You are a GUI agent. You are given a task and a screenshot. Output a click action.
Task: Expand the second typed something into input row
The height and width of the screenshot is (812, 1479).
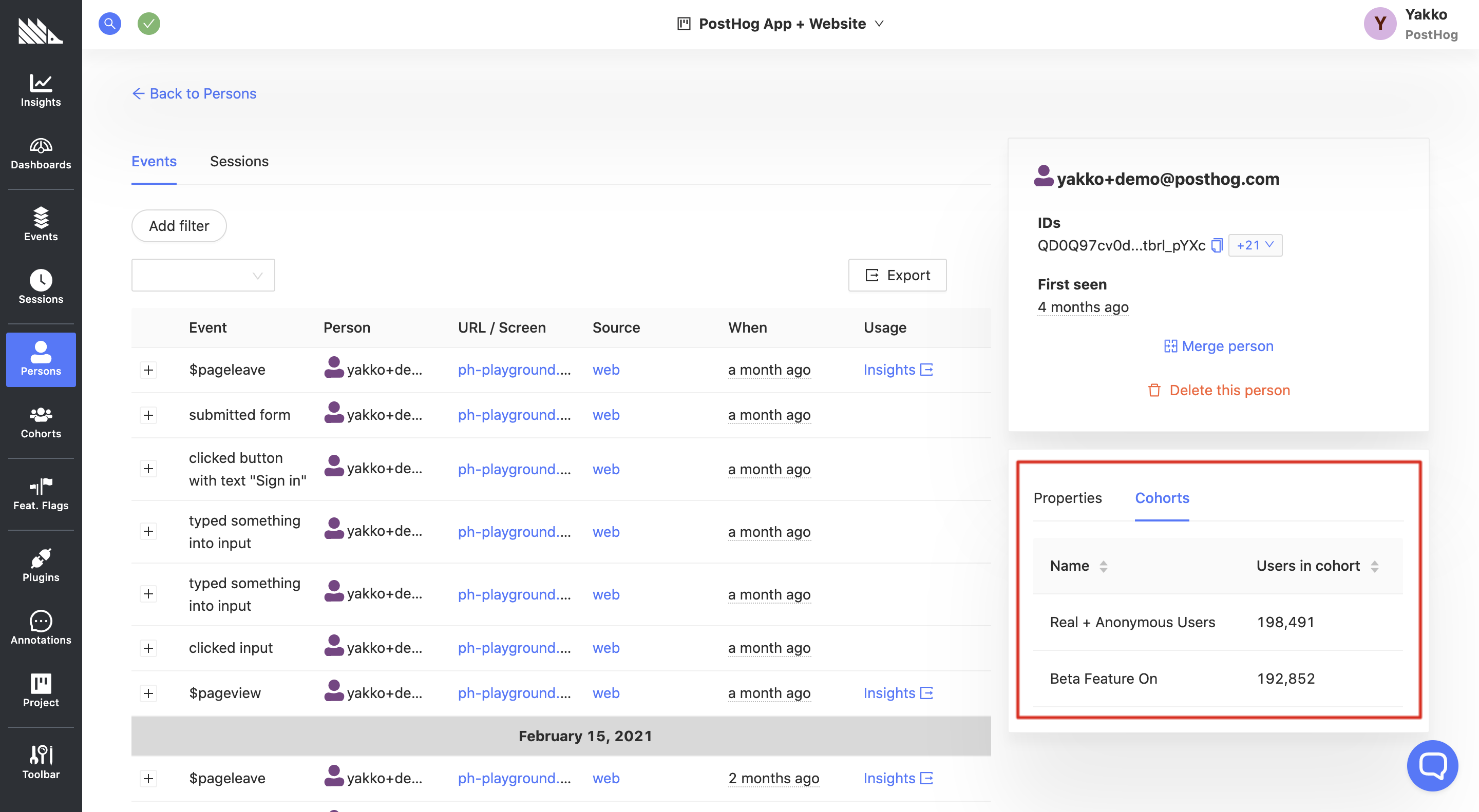pyautogui.click(x=149, y=594)
